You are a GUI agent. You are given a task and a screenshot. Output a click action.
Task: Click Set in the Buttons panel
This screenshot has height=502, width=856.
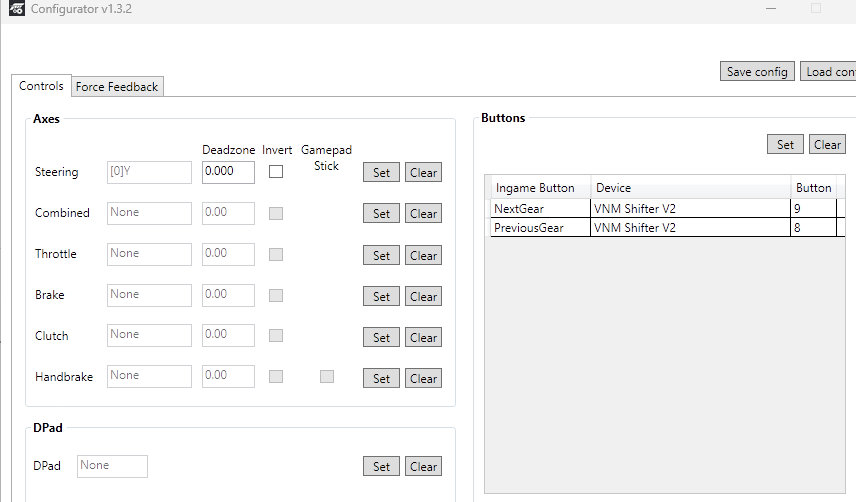pyautogui.click(x=785, y=144)
